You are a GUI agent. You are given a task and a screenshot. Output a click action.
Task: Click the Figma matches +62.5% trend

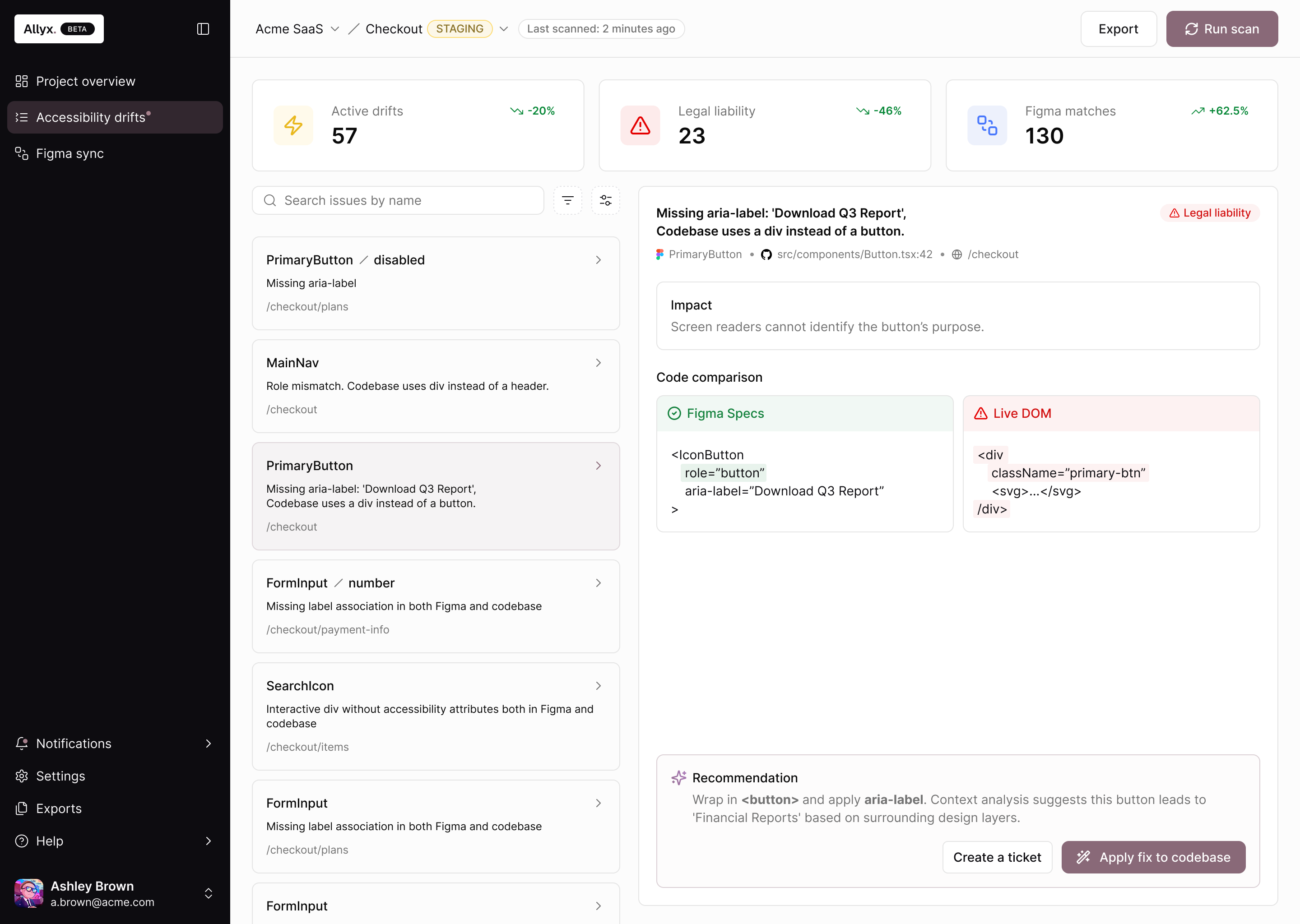1220,111
